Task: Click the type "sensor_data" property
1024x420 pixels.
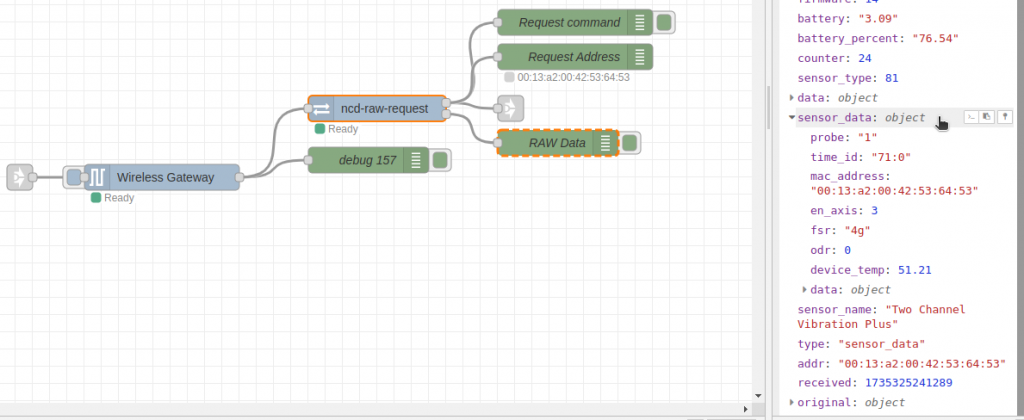Action: (861, 344)
